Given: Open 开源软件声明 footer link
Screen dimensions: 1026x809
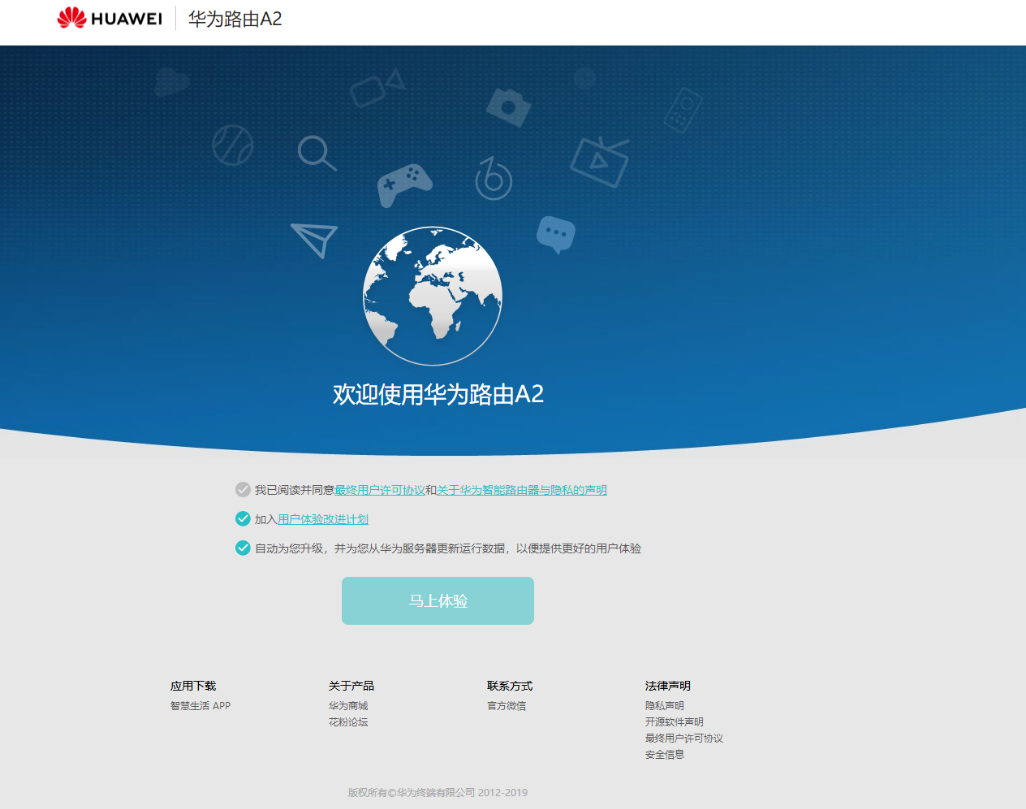Looking at the screenshot, I should click(x=675, y=722).
